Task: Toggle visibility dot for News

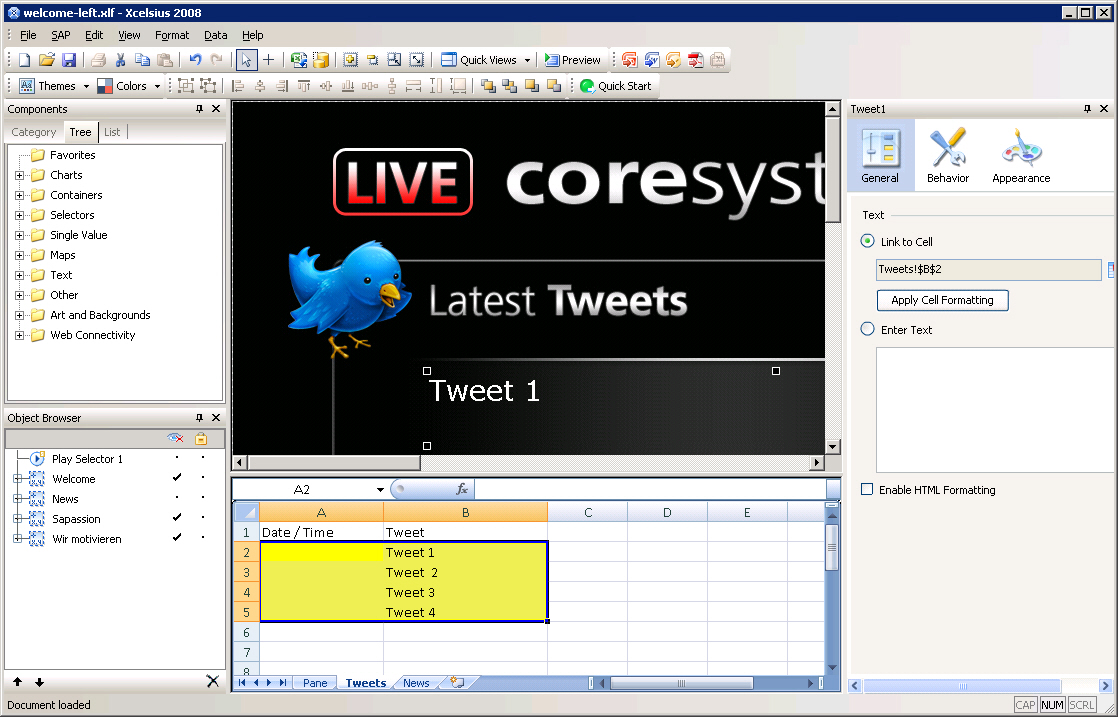Action: (177, 497)
